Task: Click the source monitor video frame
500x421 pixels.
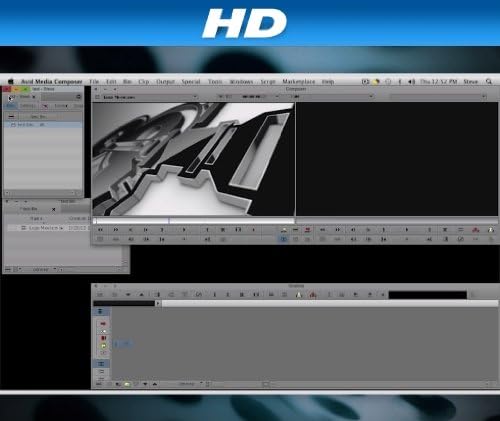Action: point(193,159)
